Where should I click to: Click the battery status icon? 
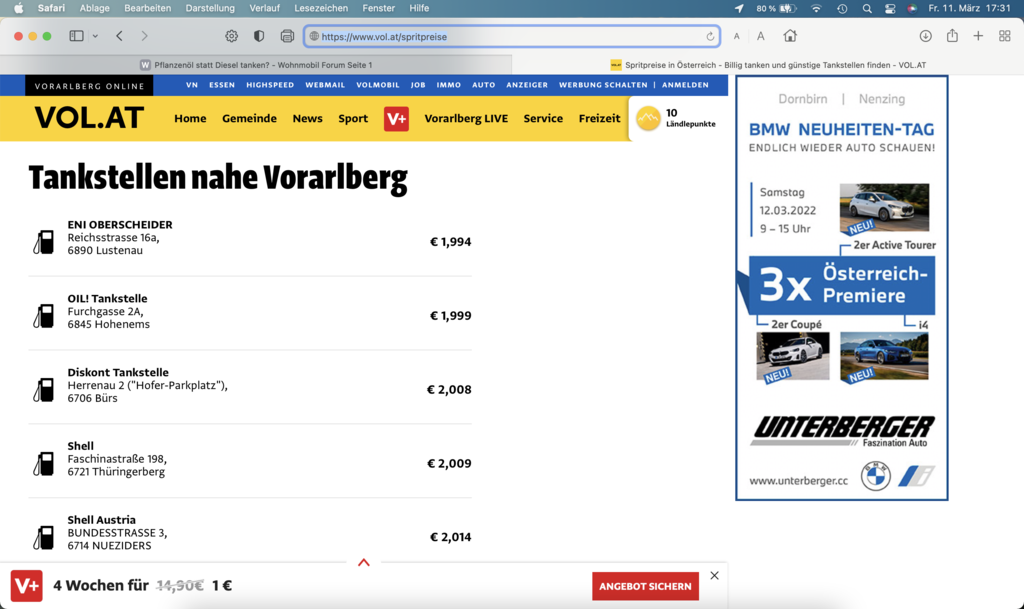click(x=788, y=8)
